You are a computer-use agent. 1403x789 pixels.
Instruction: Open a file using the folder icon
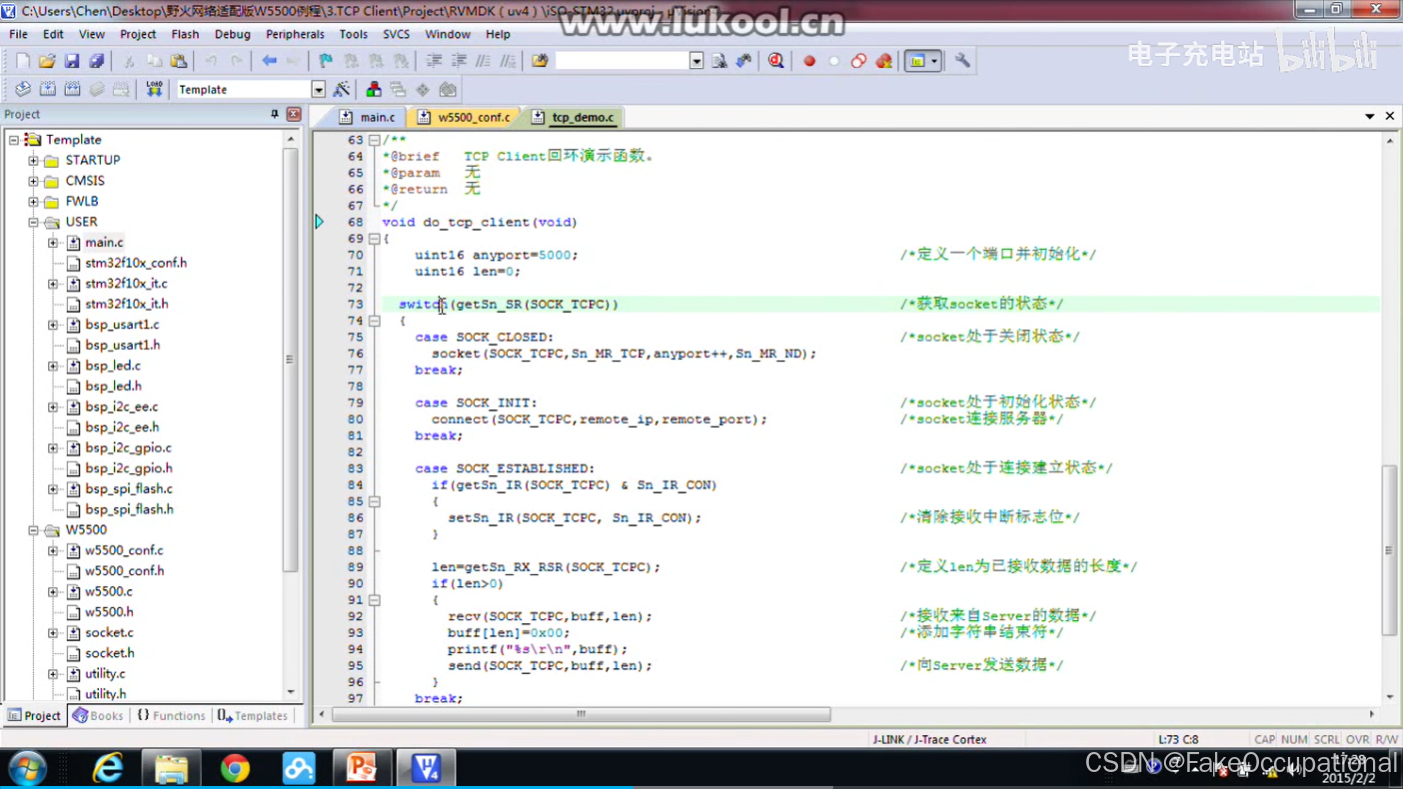(47, 61)
